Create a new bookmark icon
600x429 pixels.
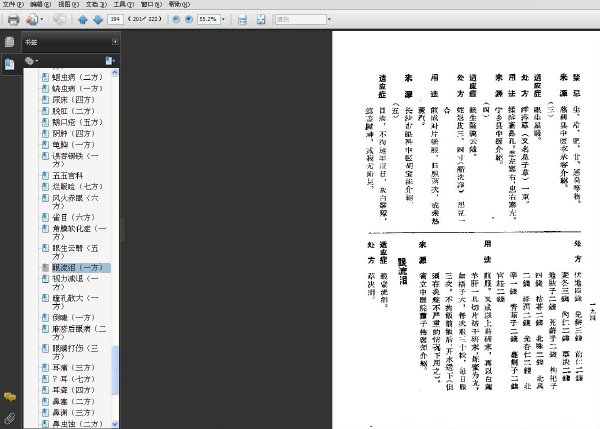[x=110, y=60]
